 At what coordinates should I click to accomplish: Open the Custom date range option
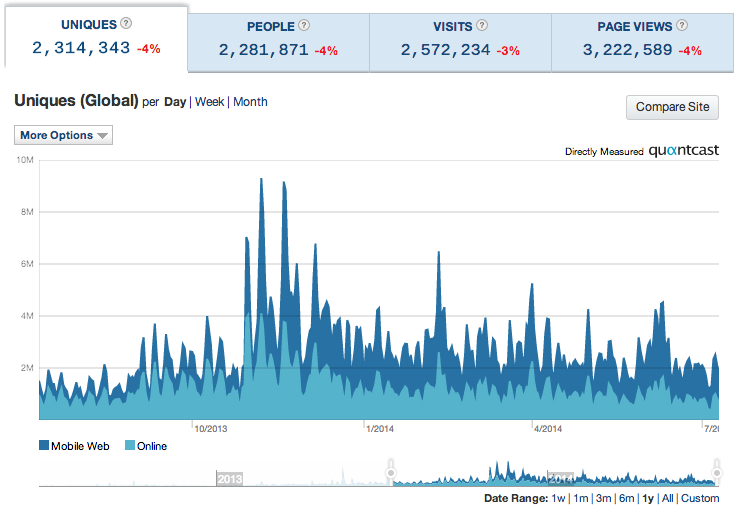[x=700, y=498]
